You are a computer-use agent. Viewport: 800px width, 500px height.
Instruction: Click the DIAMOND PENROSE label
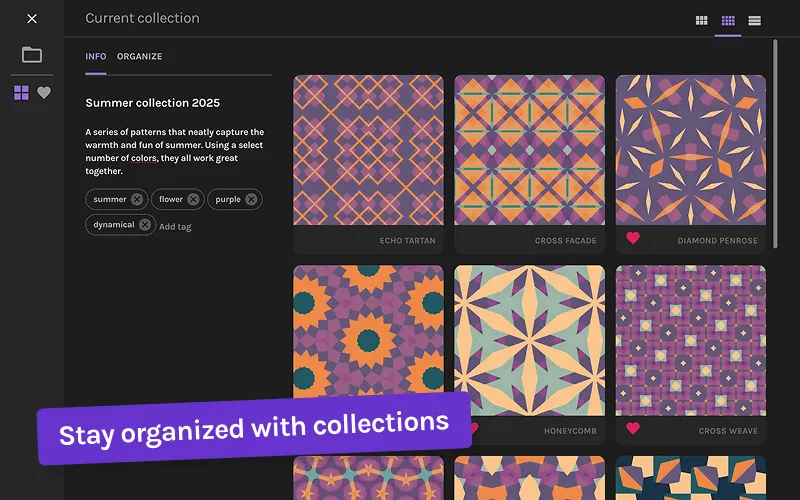tap(717, 241)
